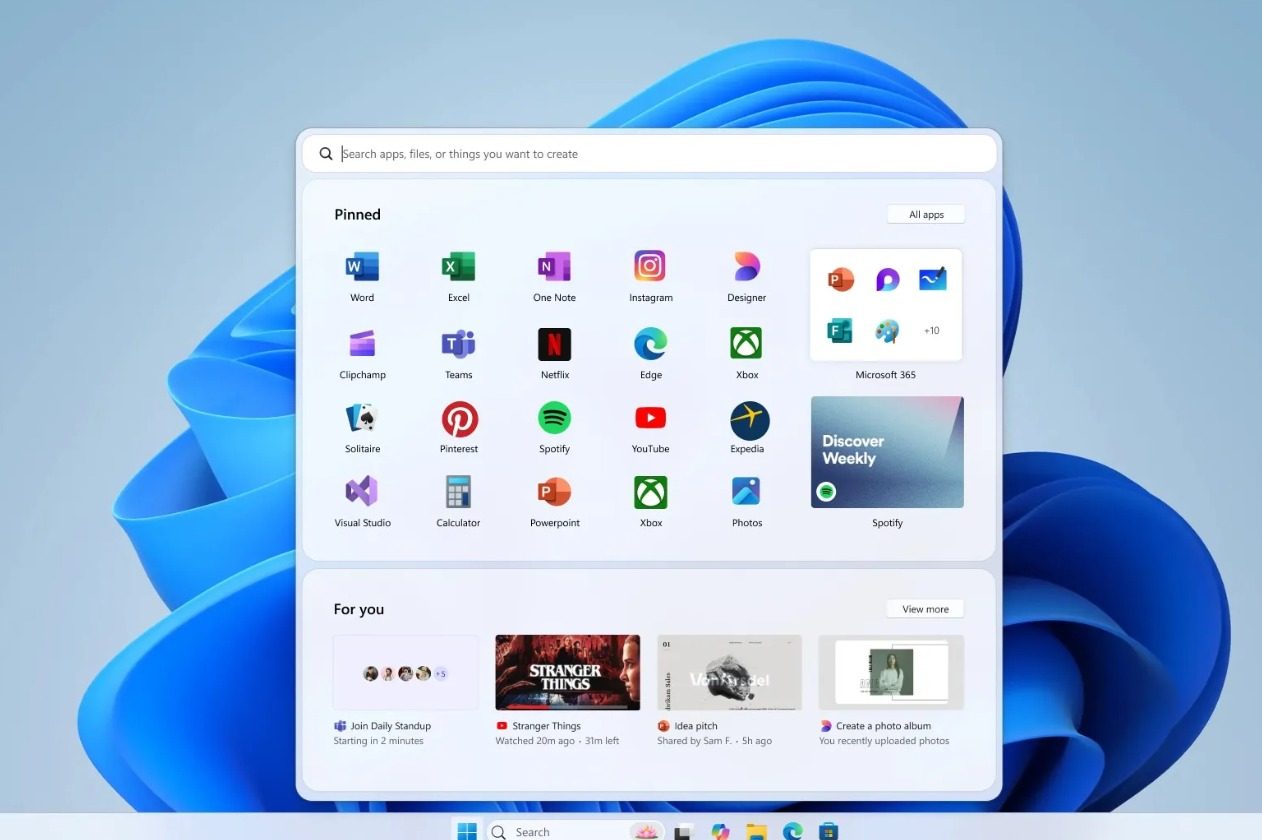Screen dimensions: 1262x840
Task: Launch Netflix from pinned apps
Action: [x=554, y=344]
